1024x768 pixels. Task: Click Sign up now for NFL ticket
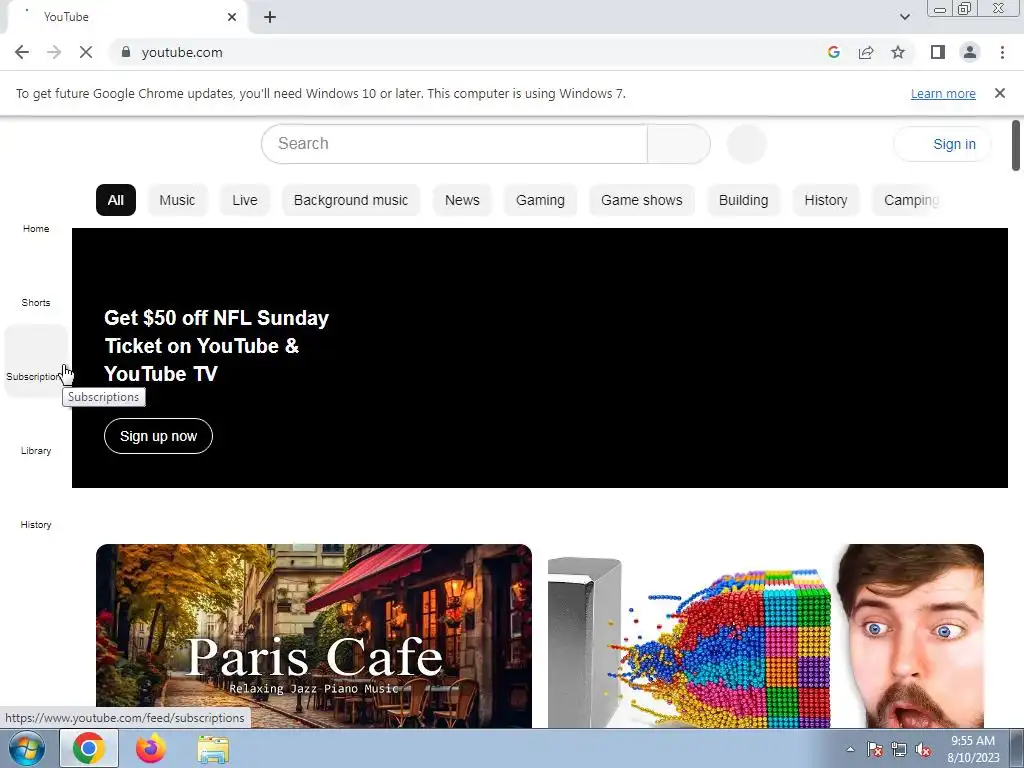click(158, 436)
